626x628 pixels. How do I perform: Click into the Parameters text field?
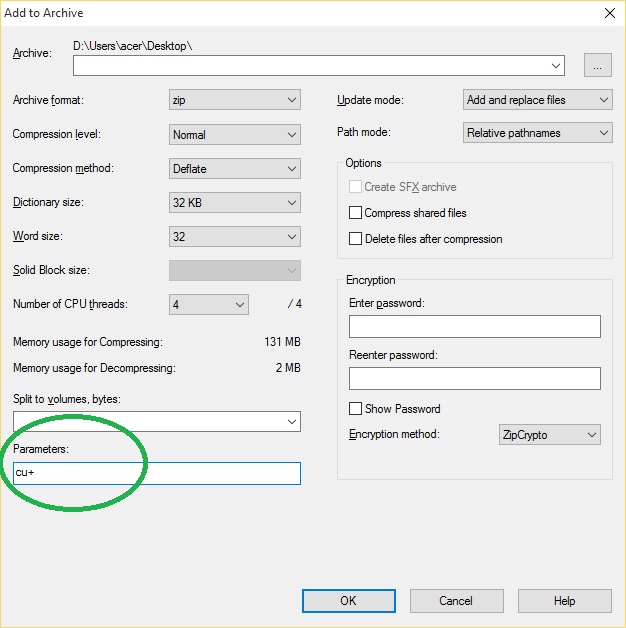pyautogui.click(x=156, y=473)
